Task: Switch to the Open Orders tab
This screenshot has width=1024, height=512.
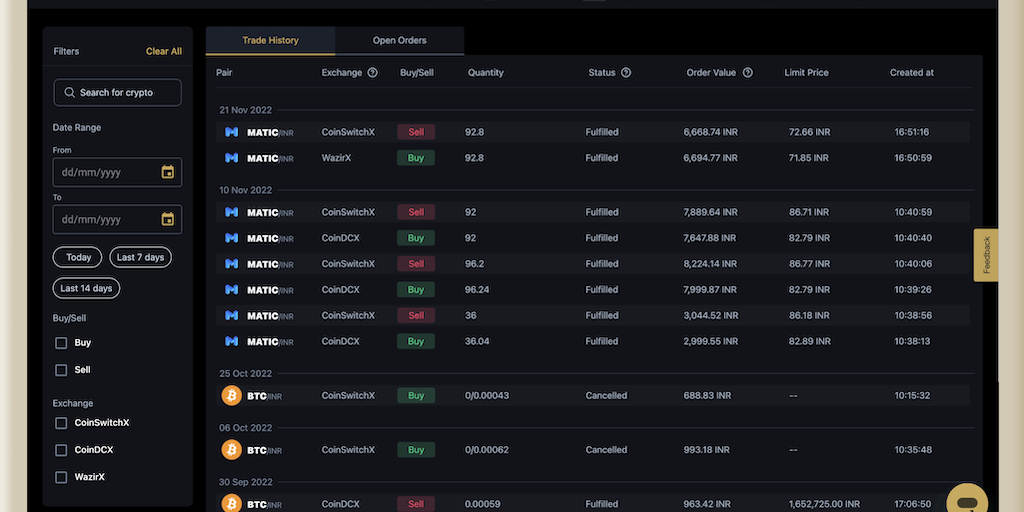Action: coord(399,41)
